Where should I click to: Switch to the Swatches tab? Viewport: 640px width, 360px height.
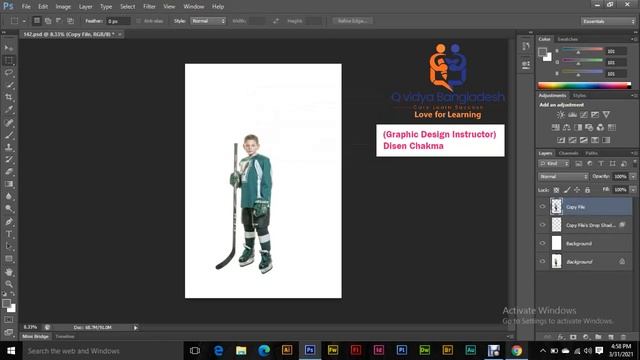568,39
